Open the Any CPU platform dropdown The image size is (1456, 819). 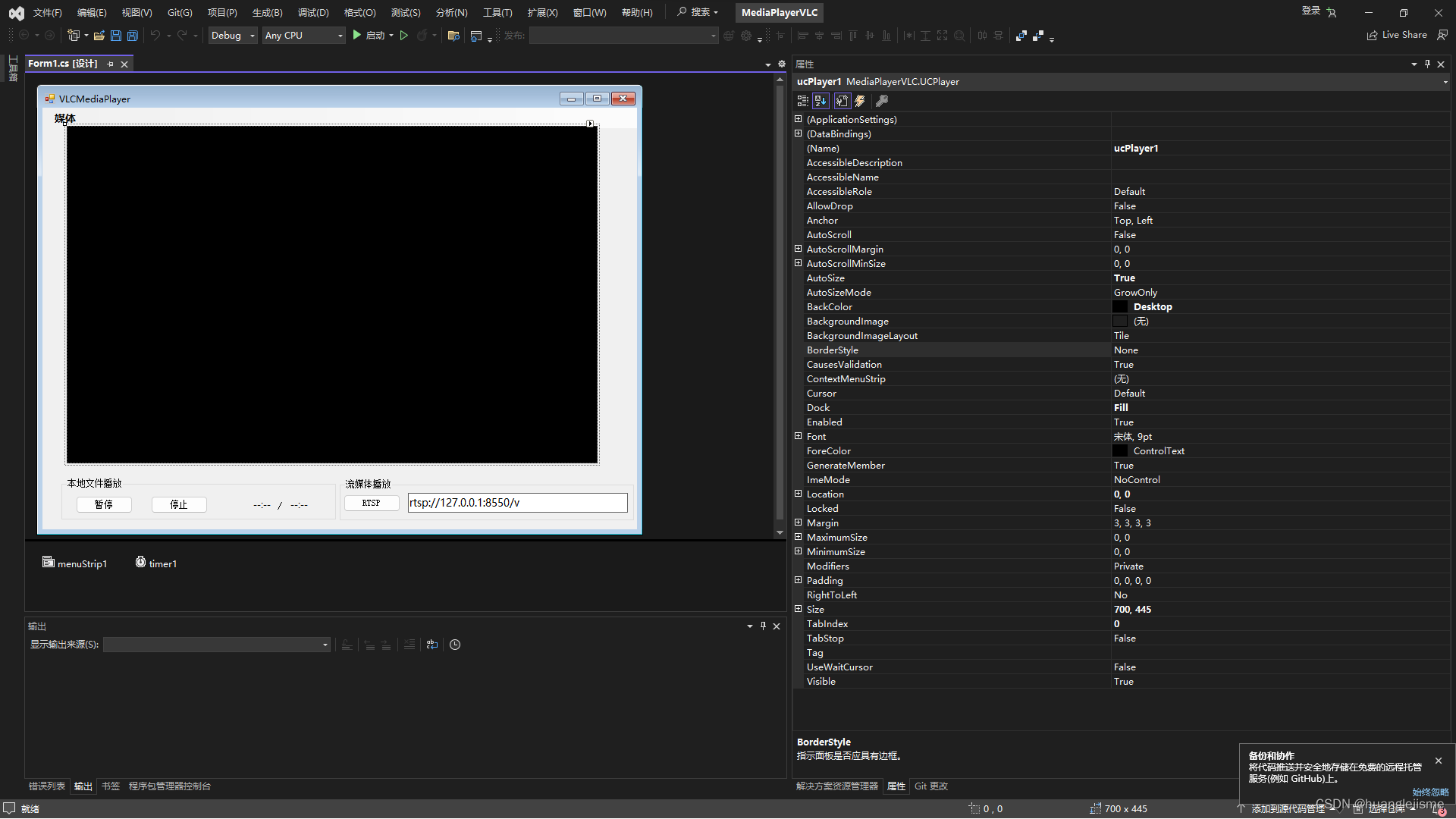[303, 36]
